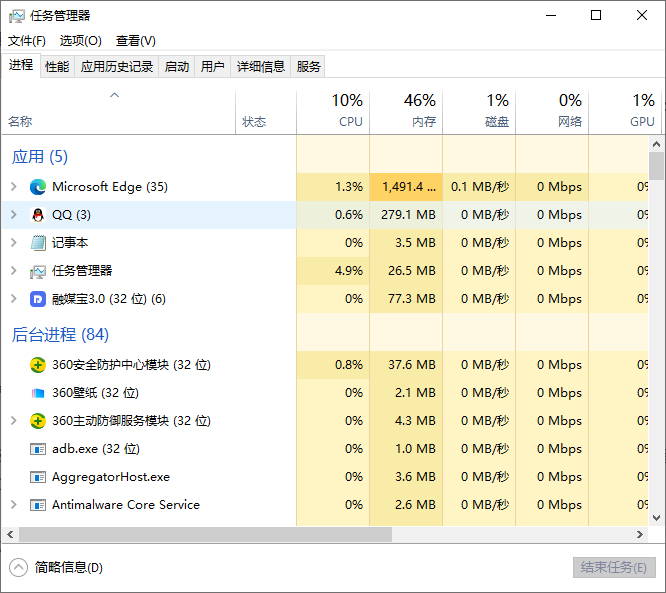Viewport: 666px width, 593px height.
Task: Click QQ's 279.1 MB memory value
Action: pyautogui.click(x=408, y=215)
